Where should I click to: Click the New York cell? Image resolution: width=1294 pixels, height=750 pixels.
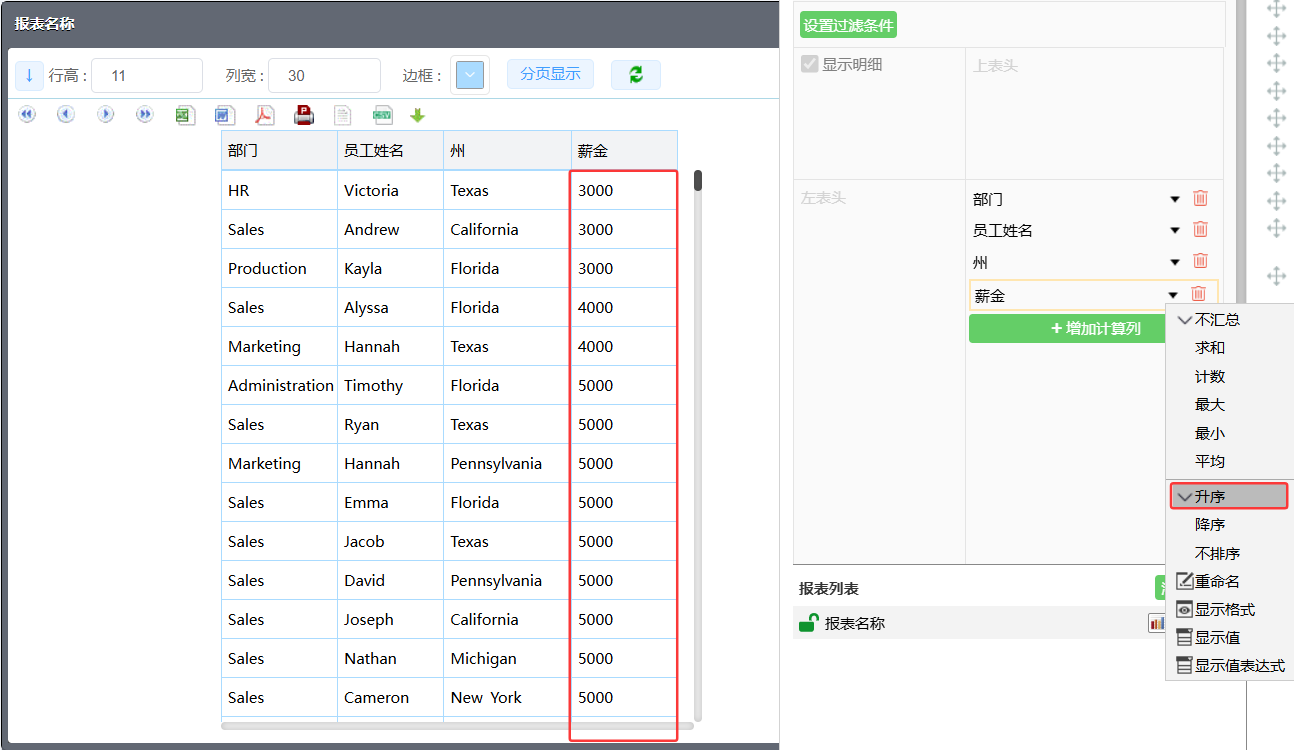(507, 697)
